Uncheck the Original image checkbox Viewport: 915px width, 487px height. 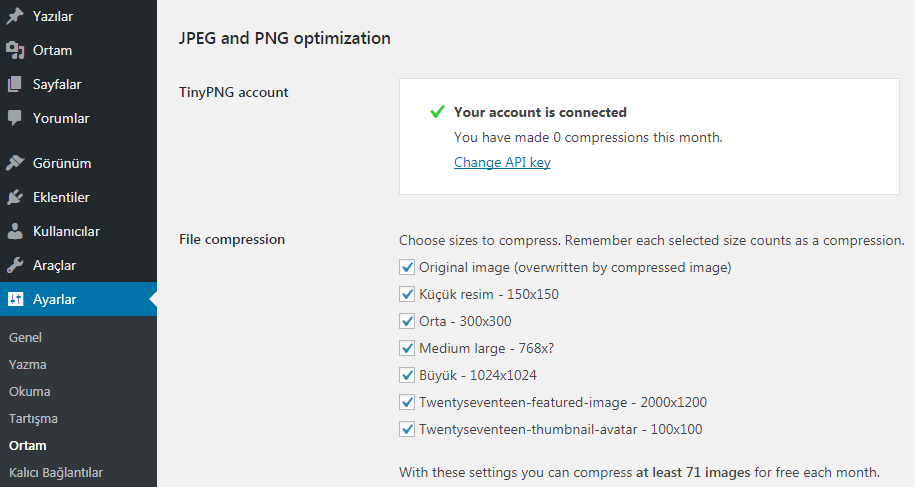coord(407,267)
